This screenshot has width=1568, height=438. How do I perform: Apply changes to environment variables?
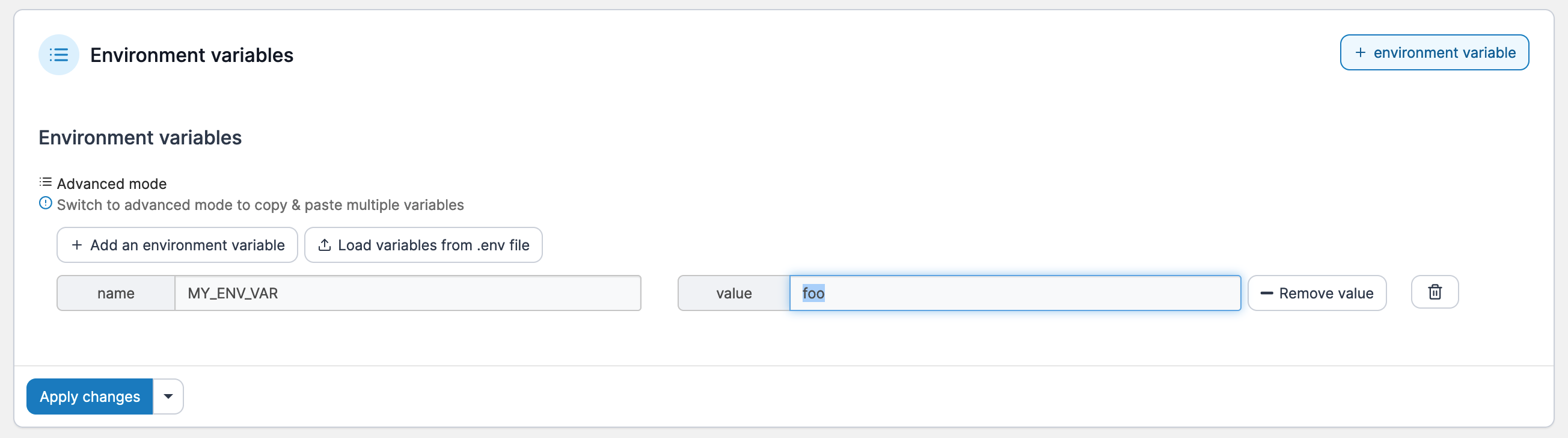coord(90,396)
